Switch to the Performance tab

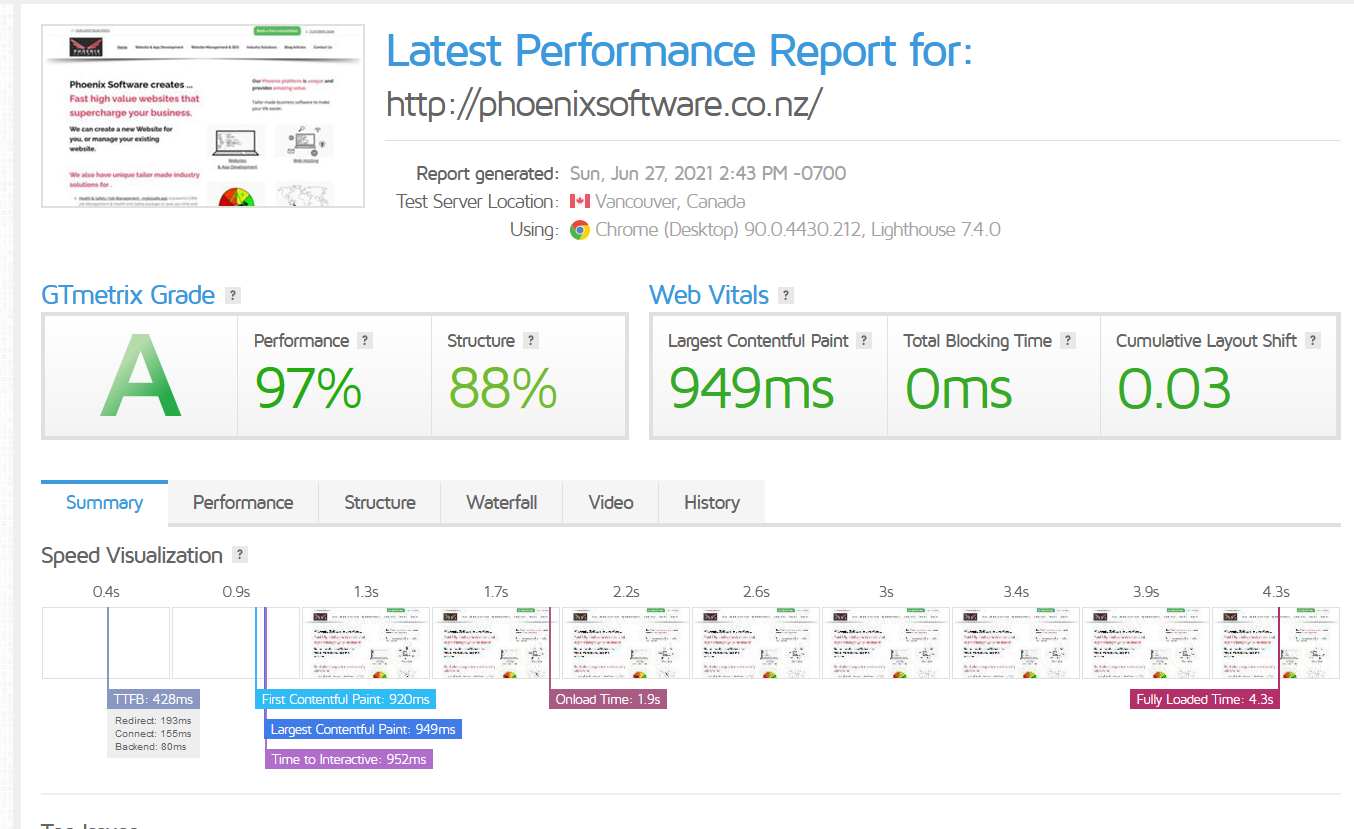(243, 502)
